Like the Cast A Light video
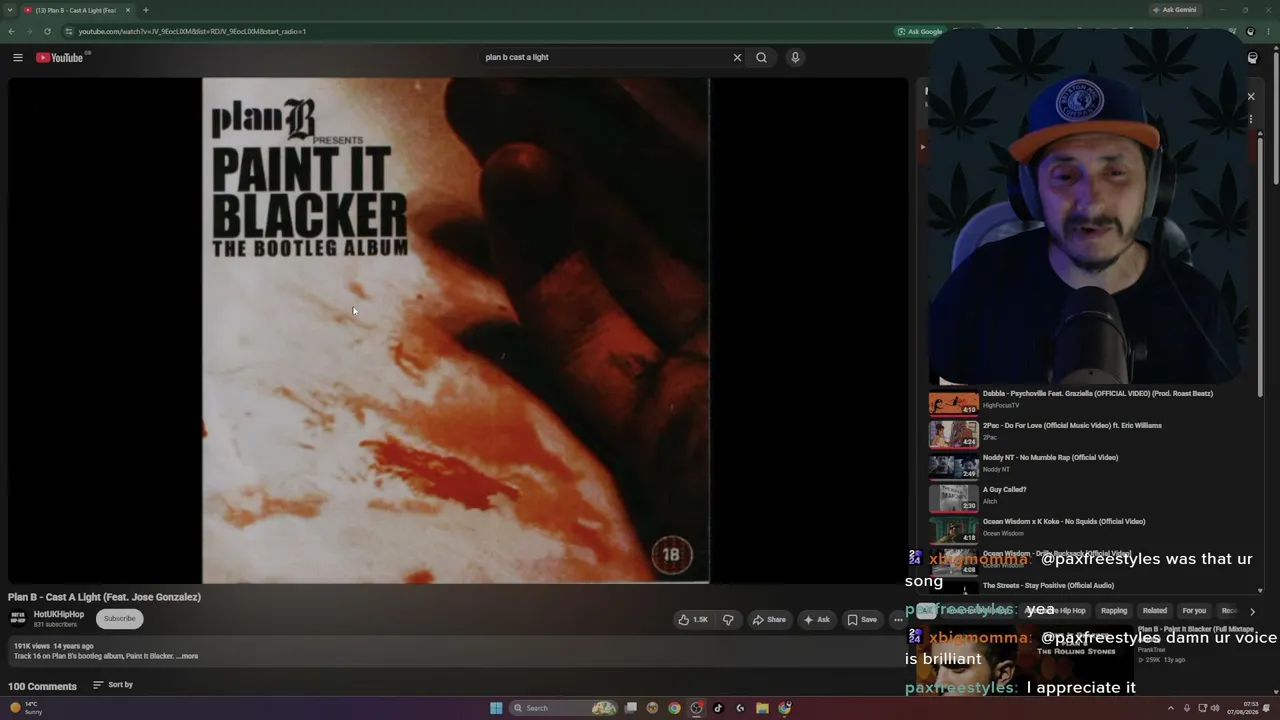The image size is (1280, 720). pos(693,620)
